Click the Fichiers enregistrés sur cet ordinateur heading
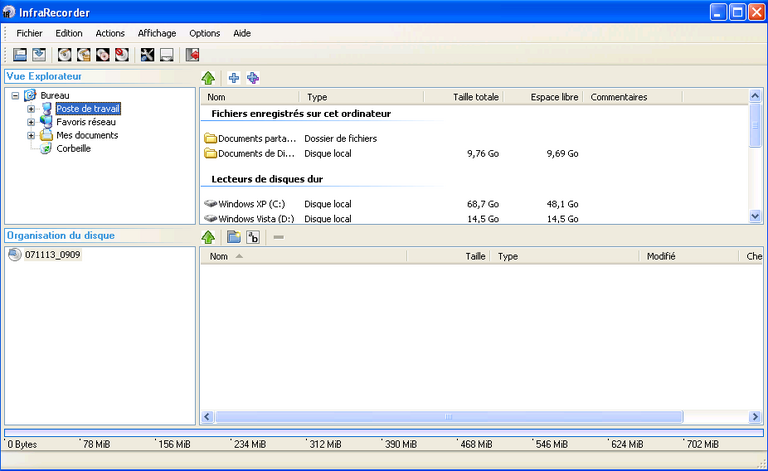Viewport: 768px width, 471px height. pos(301,114)
